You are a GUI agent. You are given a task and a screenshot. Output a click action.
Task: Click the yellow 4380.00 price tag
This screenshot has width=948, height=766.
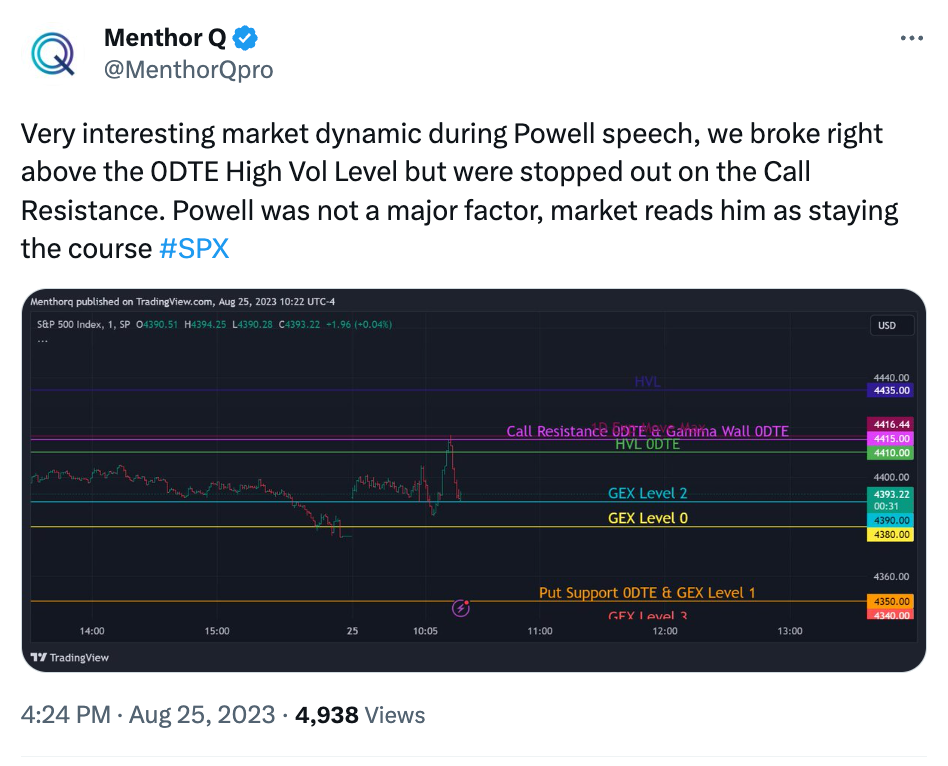tap(891, 534)
